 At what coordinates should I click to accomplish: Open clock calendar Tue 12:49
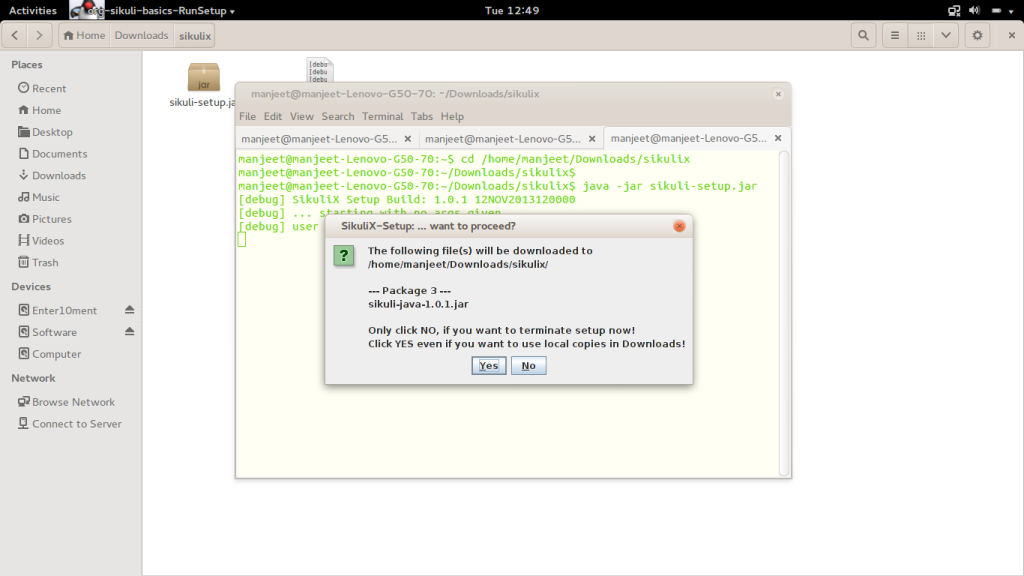click(512, 10)
